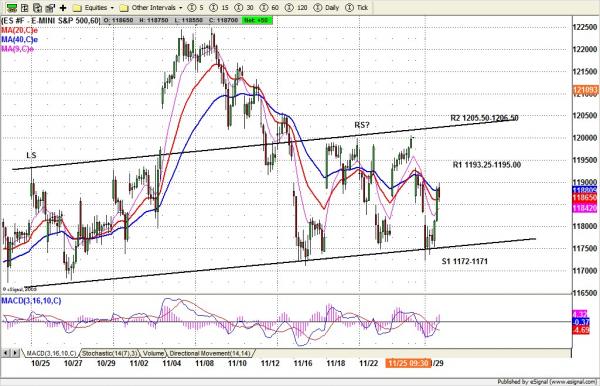
Task: Click the properties icon before plus sign
Action: point(50,7)
